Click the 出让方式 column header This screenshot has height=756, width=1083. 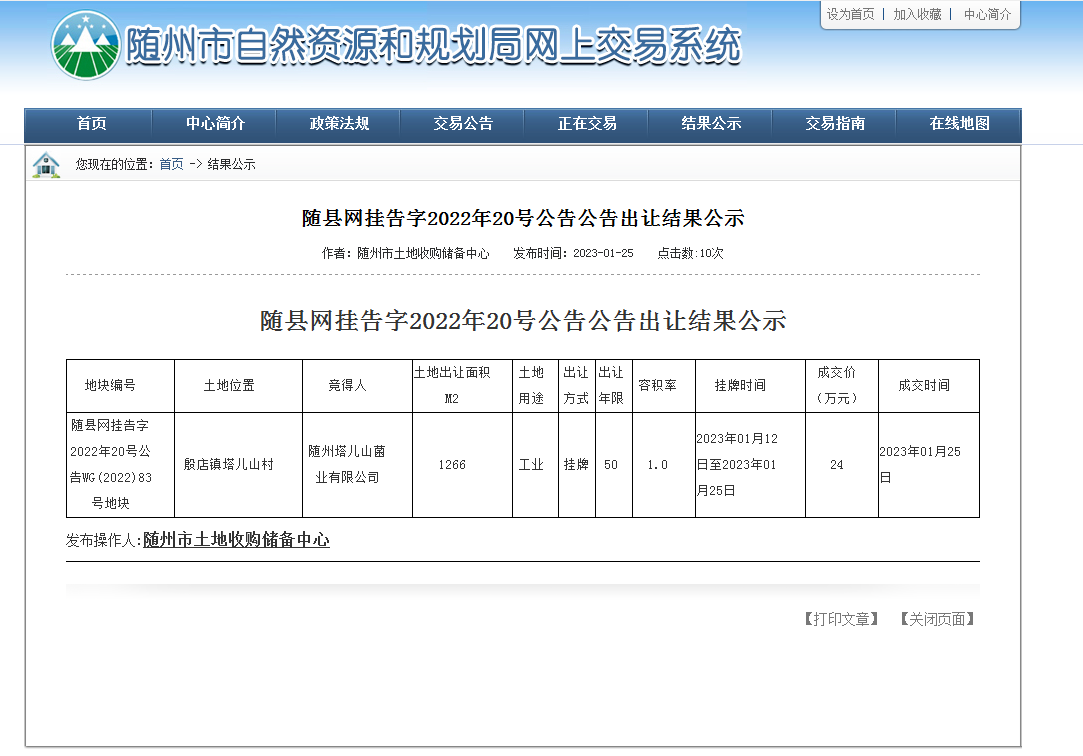575,385
